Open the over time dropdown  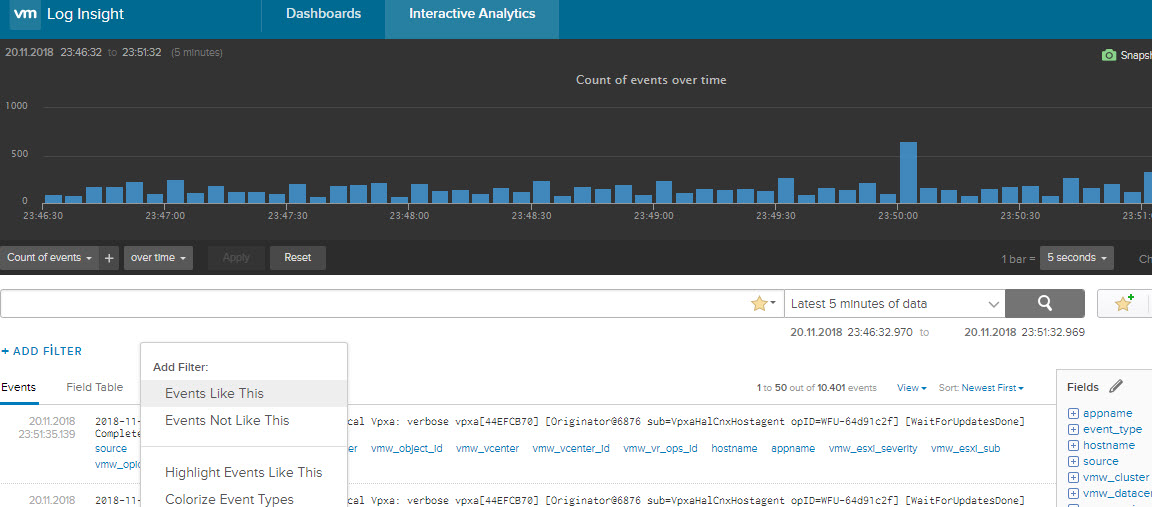click(158, 258)
